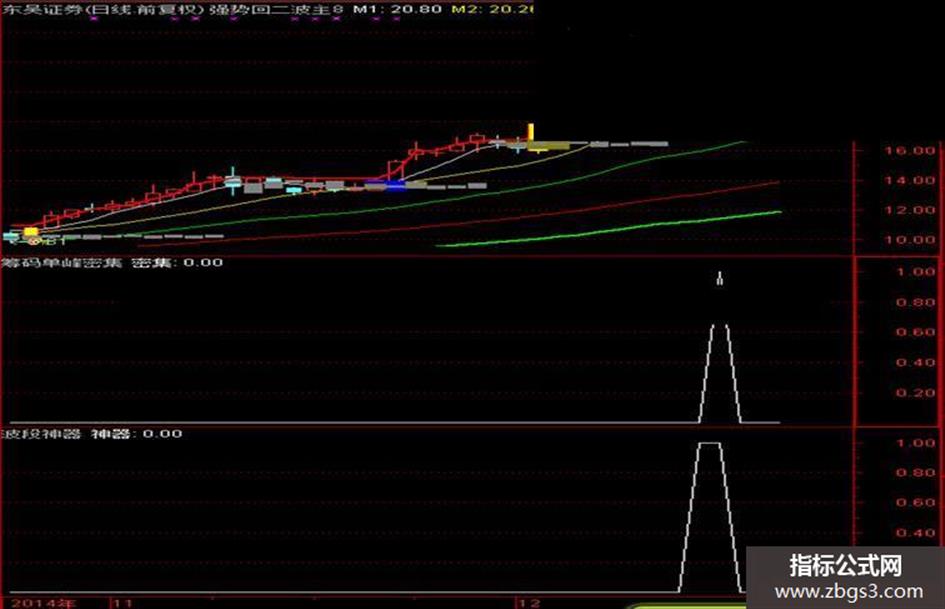Click the 10.00 price axis label
Screen dimensions: 945x609
pyautogui.click(x=909, y=239)
